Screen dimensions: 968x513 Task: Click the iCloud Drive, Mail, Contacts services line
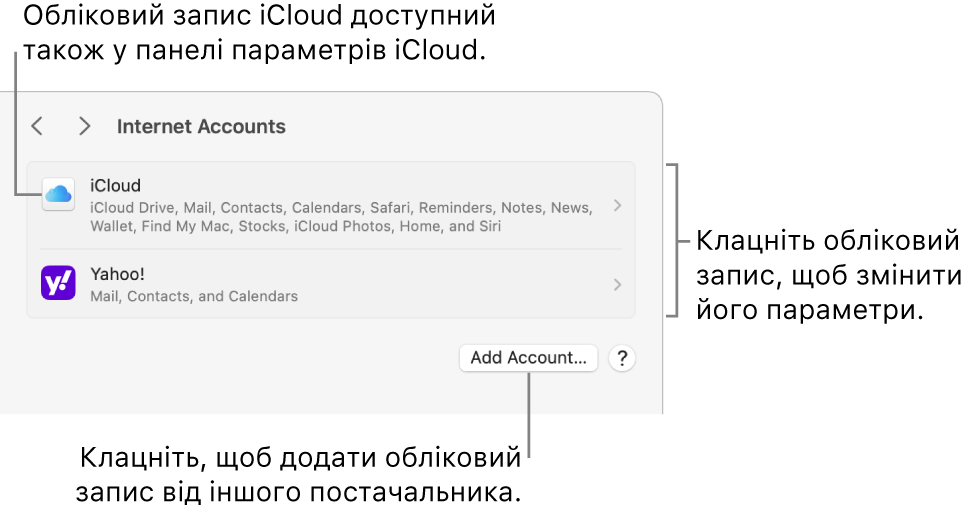341,208
